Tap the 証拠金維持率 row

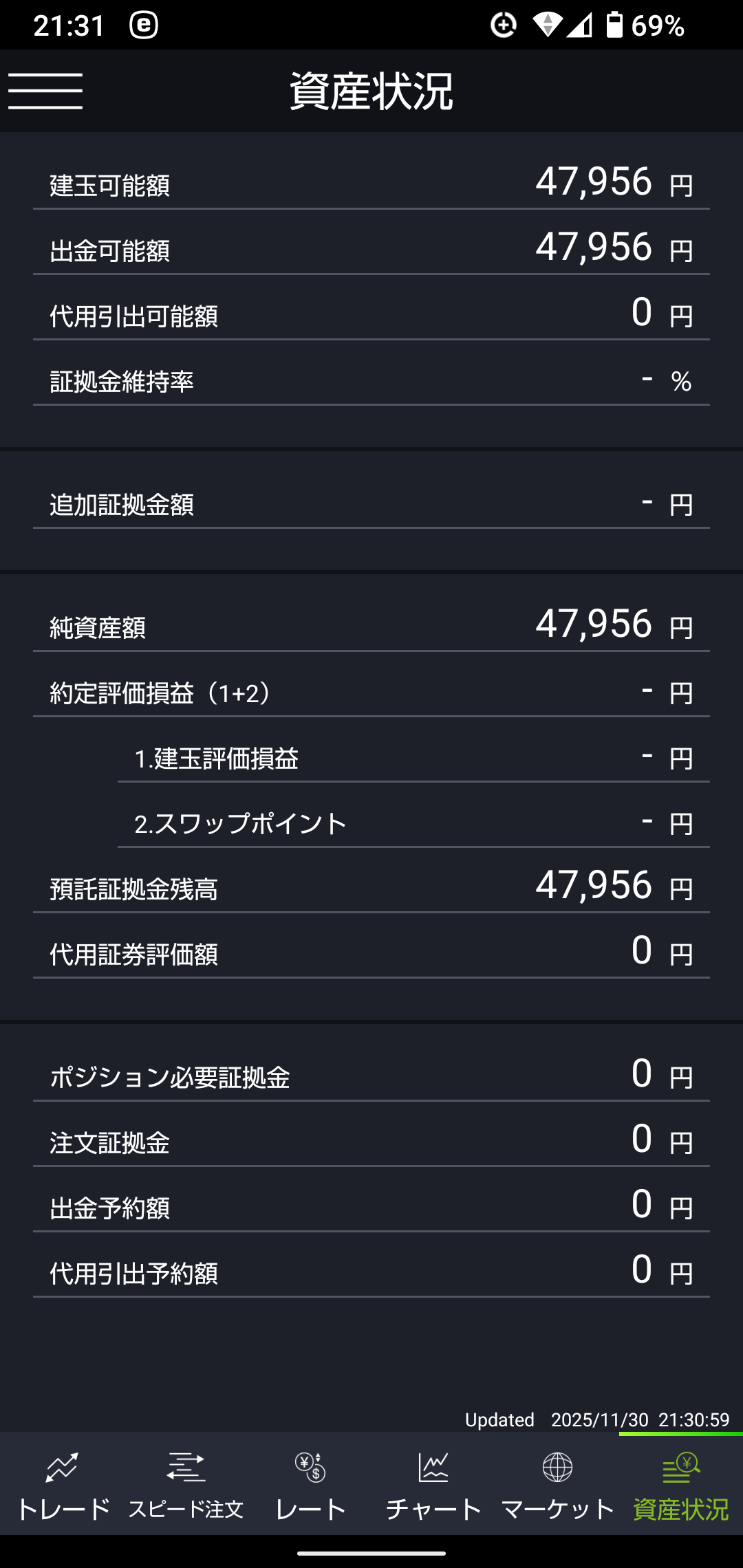point(371,380)
